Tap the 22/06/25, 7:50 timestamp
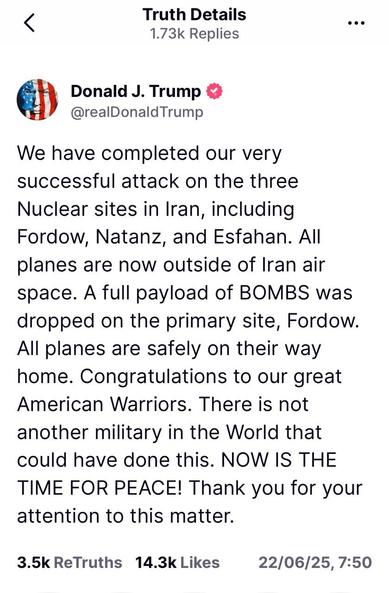The height and width of the screenshot is (593, 389). (x=315, y=562)
